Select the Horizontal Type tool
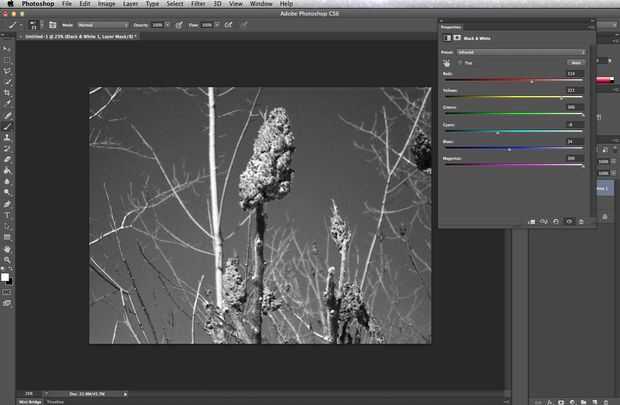Screen dimensions: 620x405 [7, 216]
